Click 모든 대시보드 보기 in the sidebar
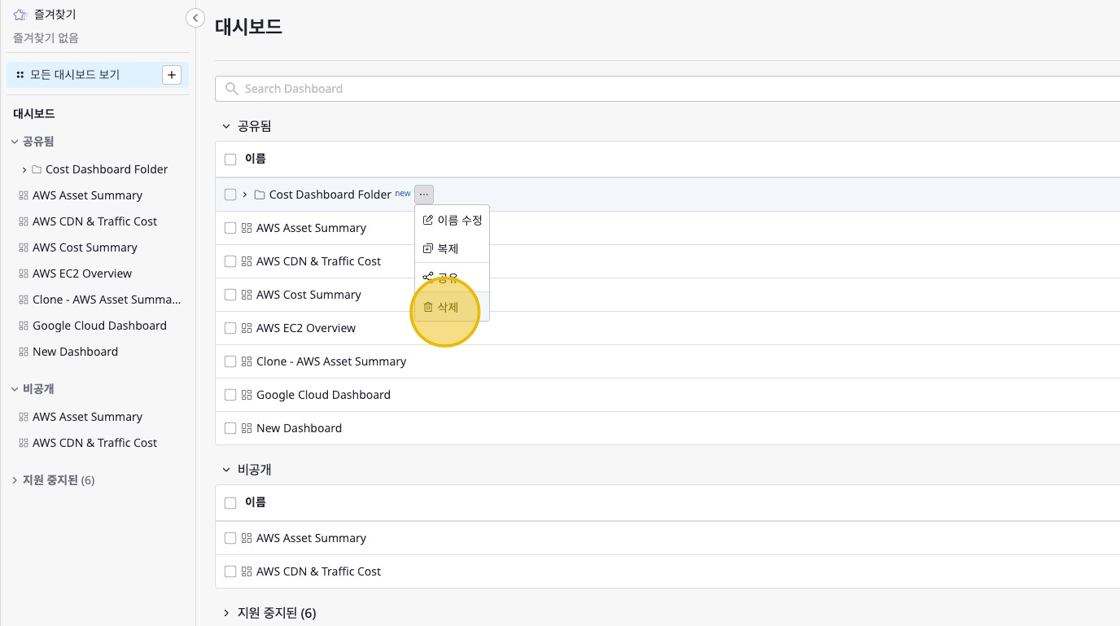The height and width of the screenshot is (626, 1120). coord(75,75)
